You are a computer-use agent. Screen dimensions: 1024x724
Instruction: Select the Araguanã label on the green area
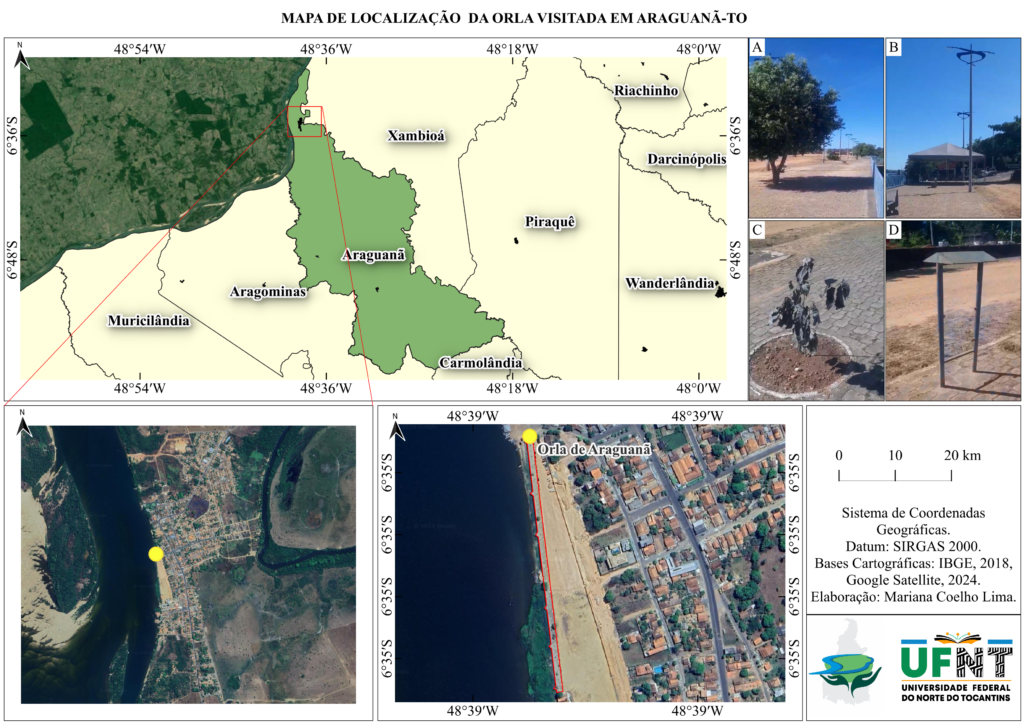374,256
